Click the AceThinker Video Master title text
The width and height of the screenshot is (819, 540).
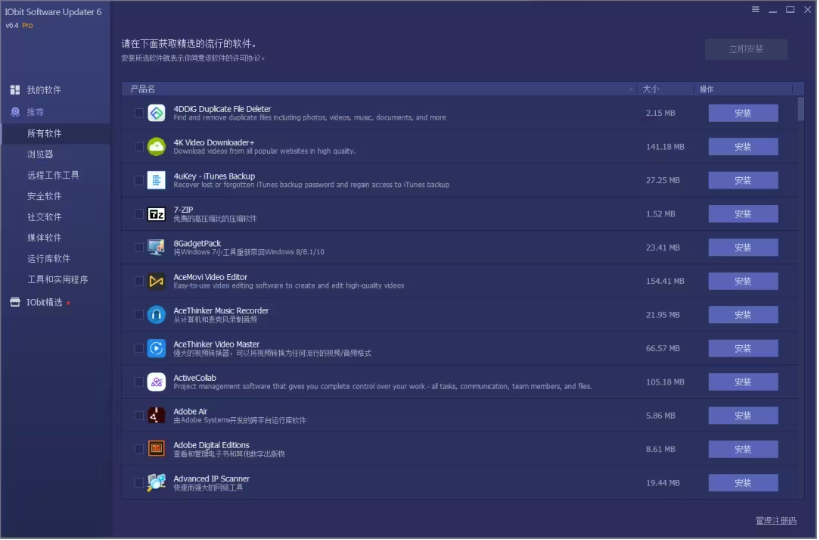point(216,344)
